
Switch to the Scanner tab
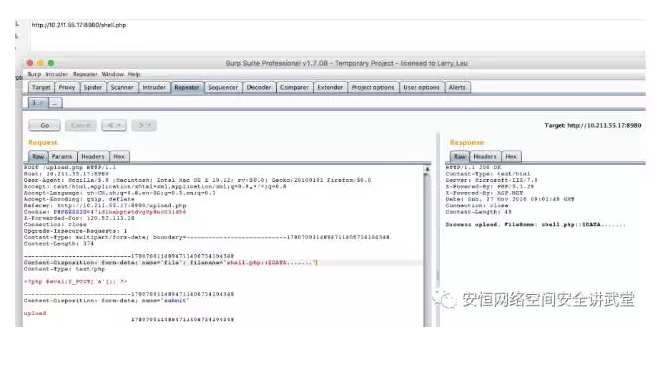coord(122,87)
